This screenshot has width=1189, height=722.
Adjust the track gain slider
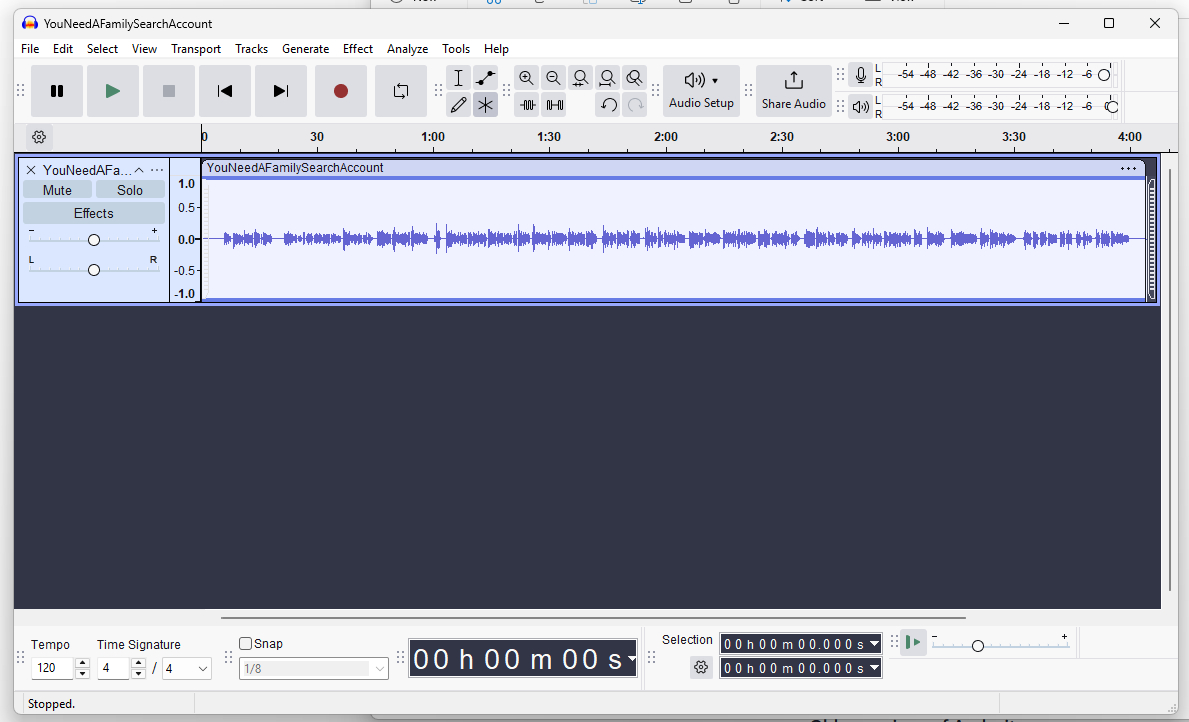coord(93,239)
